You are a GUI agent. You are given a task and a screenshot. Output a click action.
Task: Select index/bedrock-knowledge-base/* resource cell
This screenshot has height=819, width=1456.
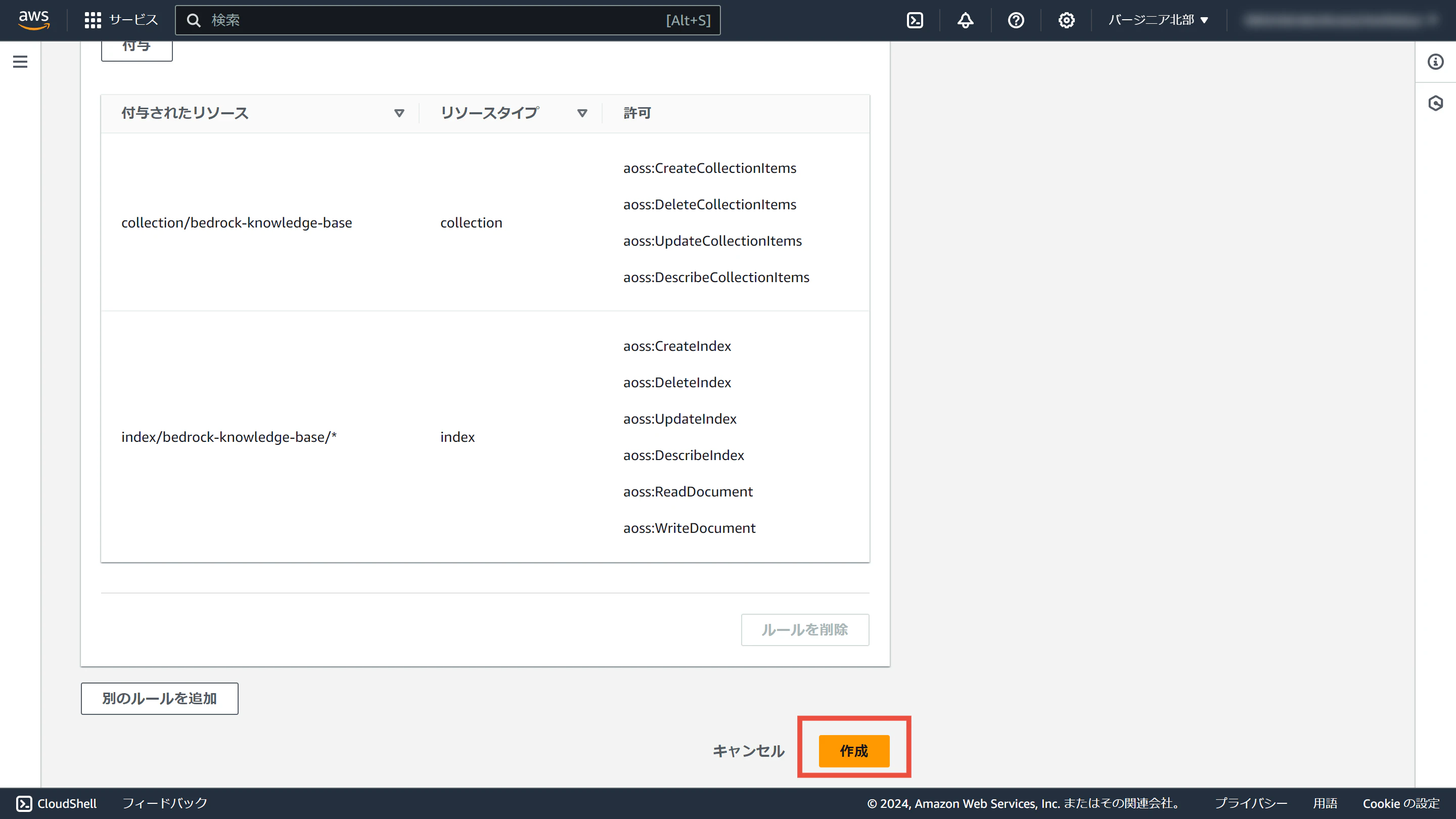tap(229, 437)
